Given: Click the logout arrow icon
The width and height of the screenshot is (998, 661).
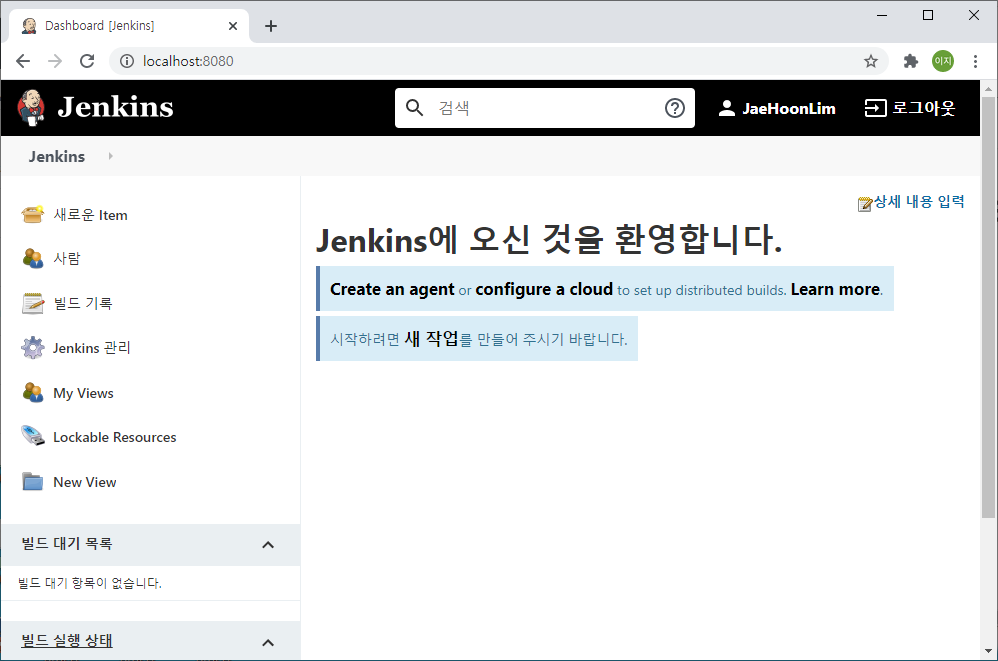Looking at the screenshot, I should 875,108.
